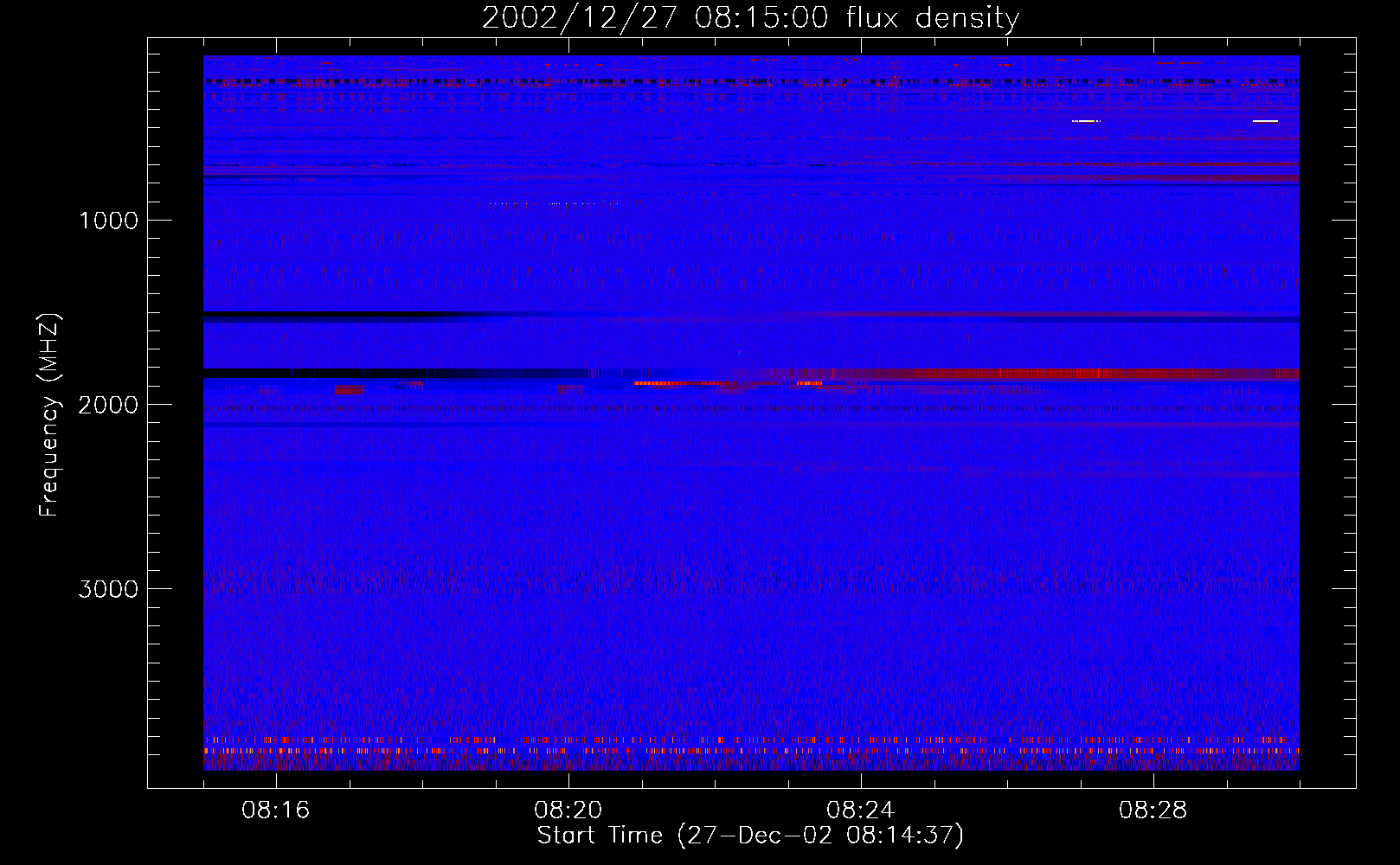Click the 3000 frequency tick label
This screenshot has height=865, width=1400.
click(x=108, y=589)
